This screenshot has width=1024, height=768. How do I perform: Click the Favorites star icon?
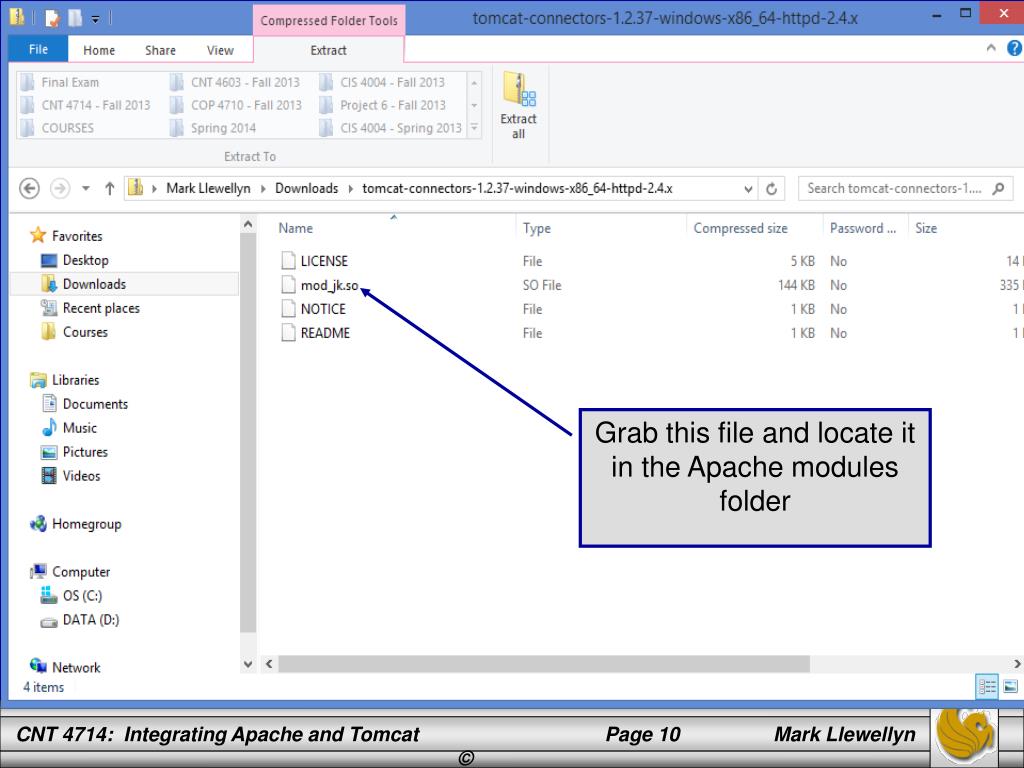(x=39, y=235)
